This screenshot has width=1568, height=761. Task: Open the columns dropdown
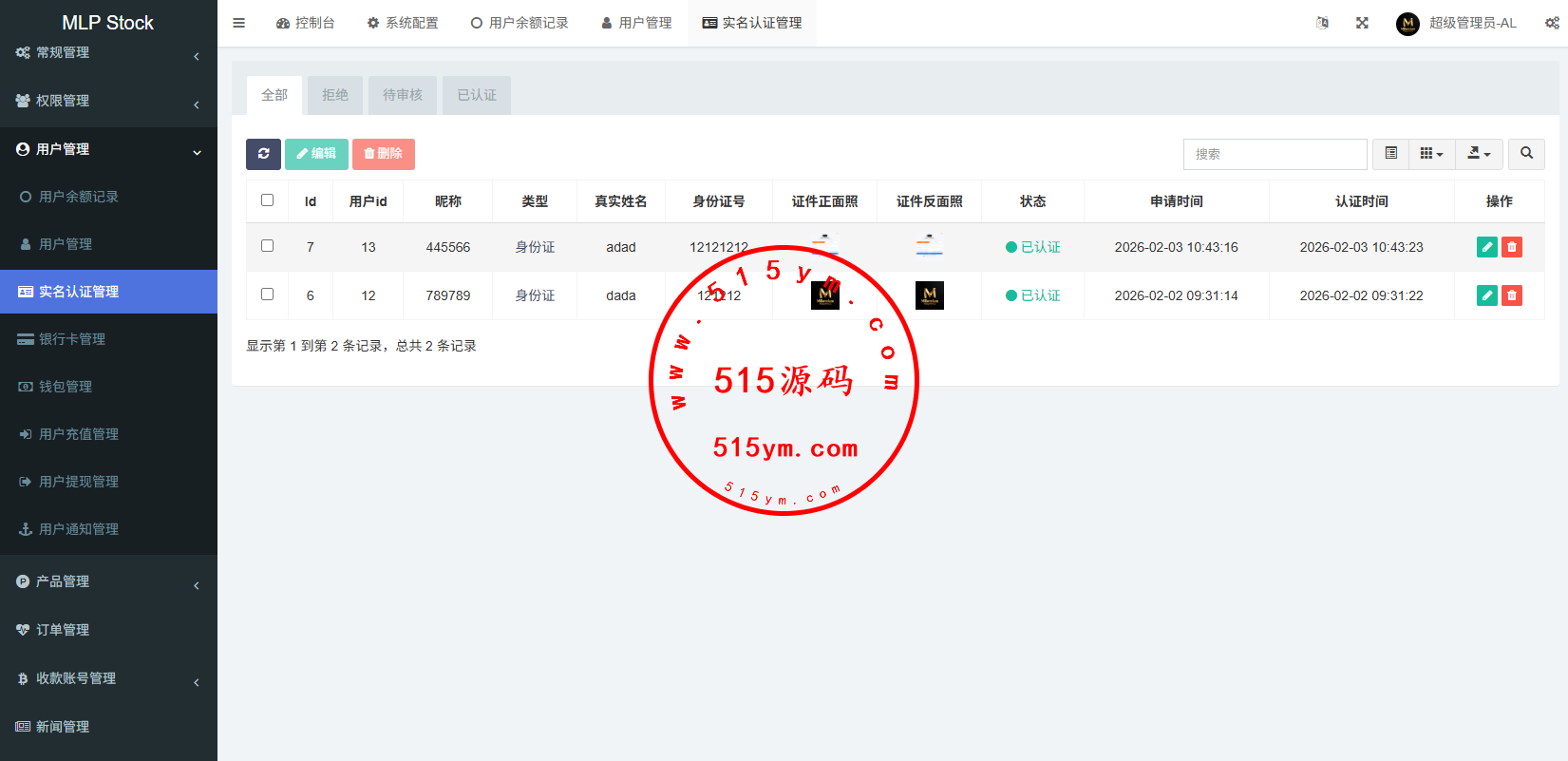(x=1431, y=154)
